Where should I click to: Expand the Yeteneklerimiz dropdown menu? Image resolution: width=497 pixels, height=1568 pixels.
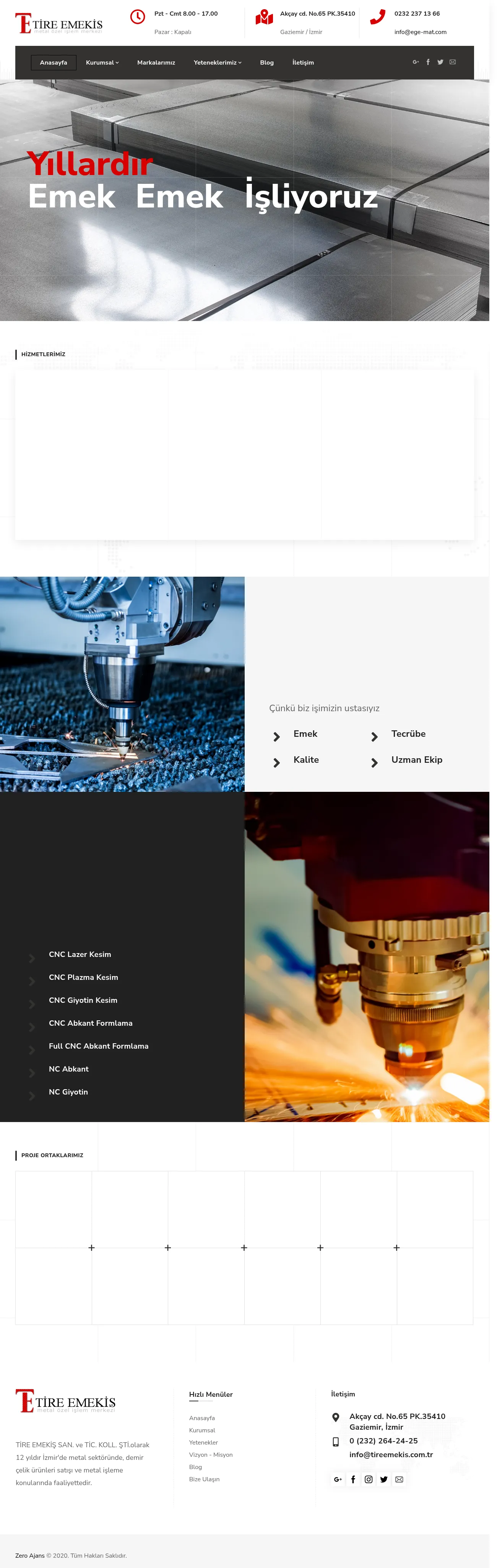(218, 63)
